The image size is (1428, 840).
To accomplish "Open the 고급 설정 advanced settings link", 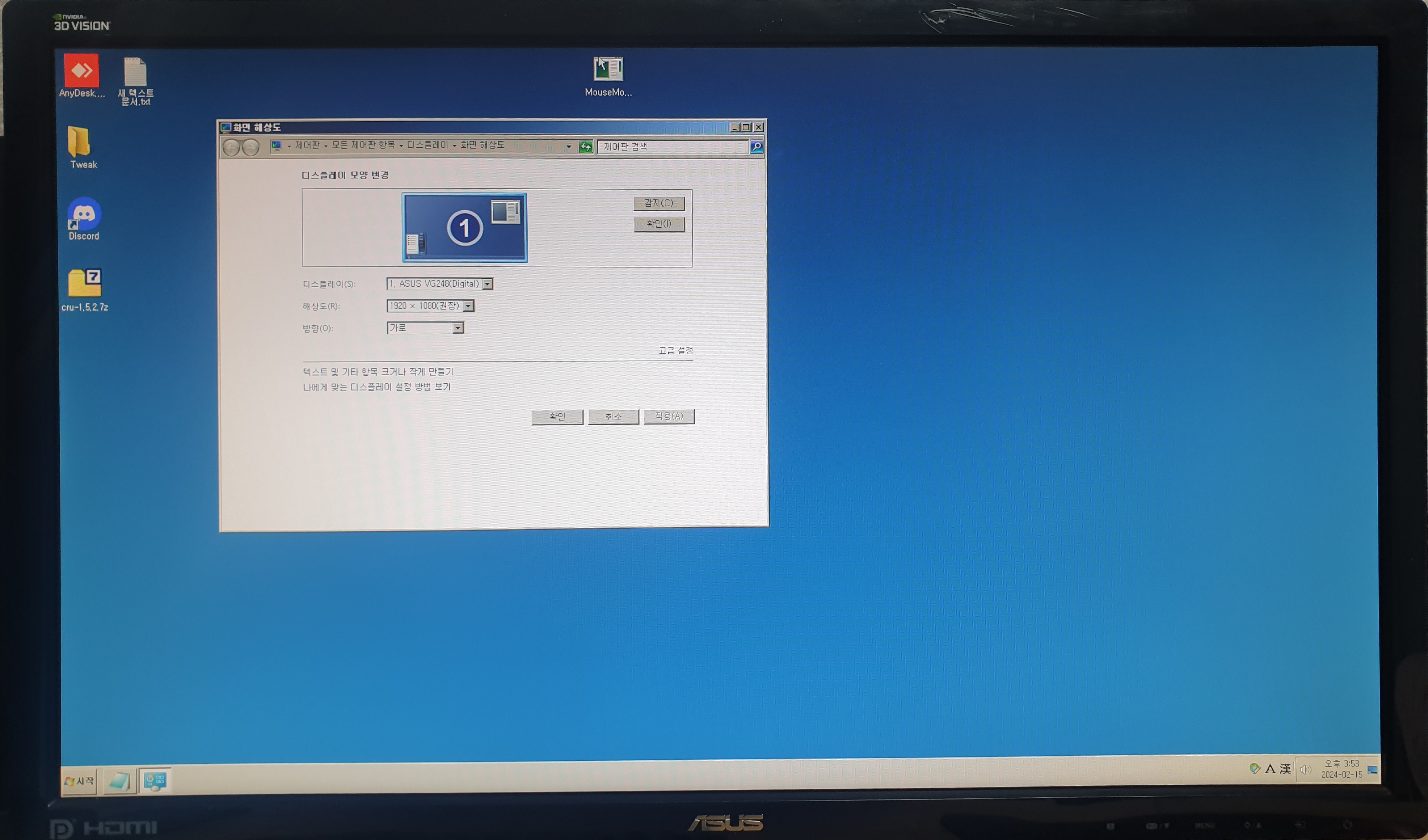I will tap(675, 351).
